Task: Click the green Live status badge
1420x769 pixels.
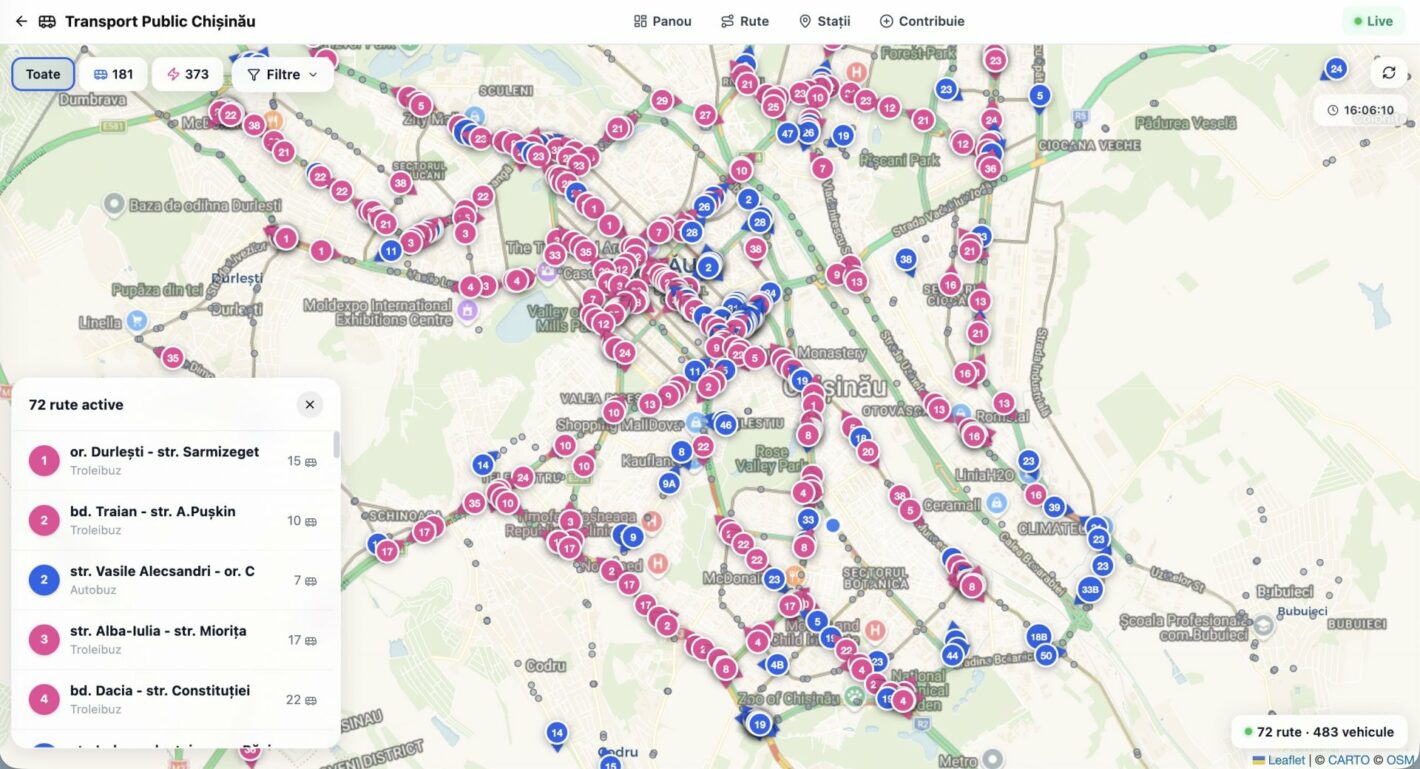Action: pyautogui.click(x=1373, y=21)
